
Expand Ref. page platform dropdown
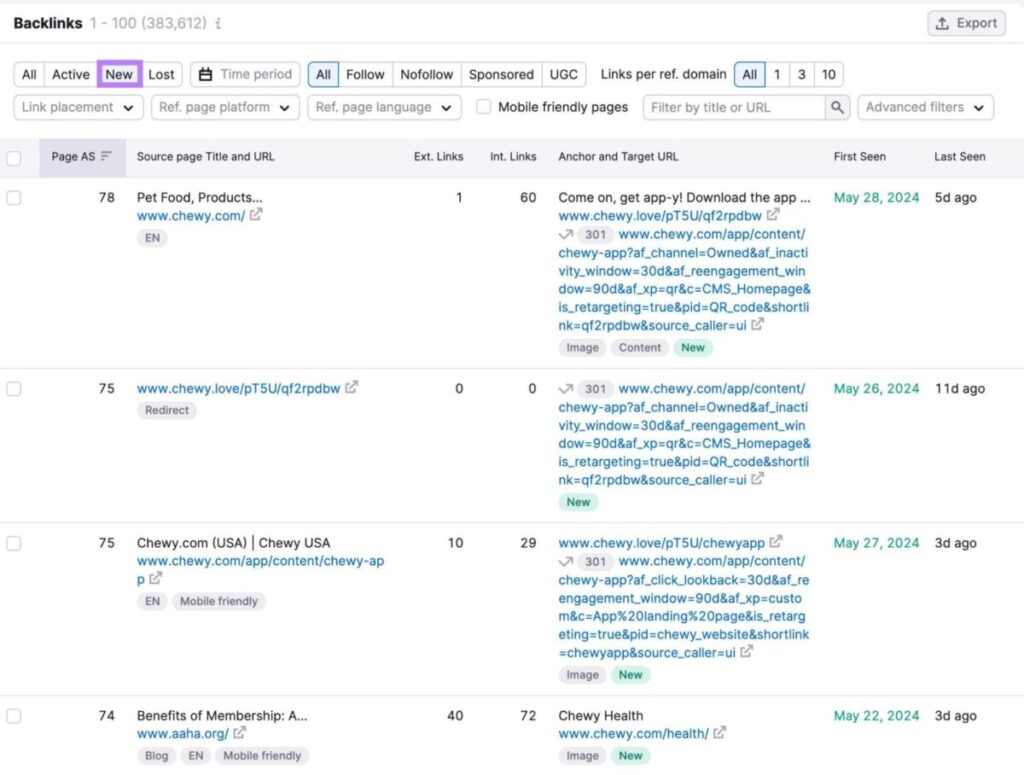[x=225, y=107]
